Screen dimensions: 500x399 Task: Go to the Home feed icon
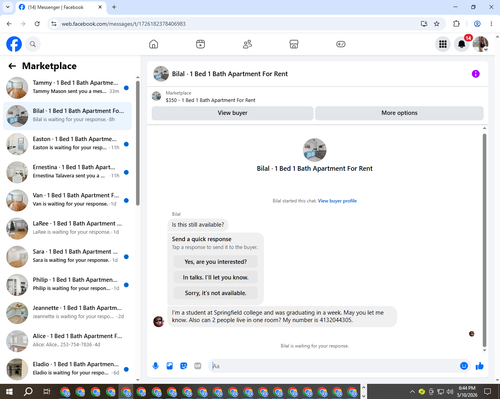tap(153, 44)
